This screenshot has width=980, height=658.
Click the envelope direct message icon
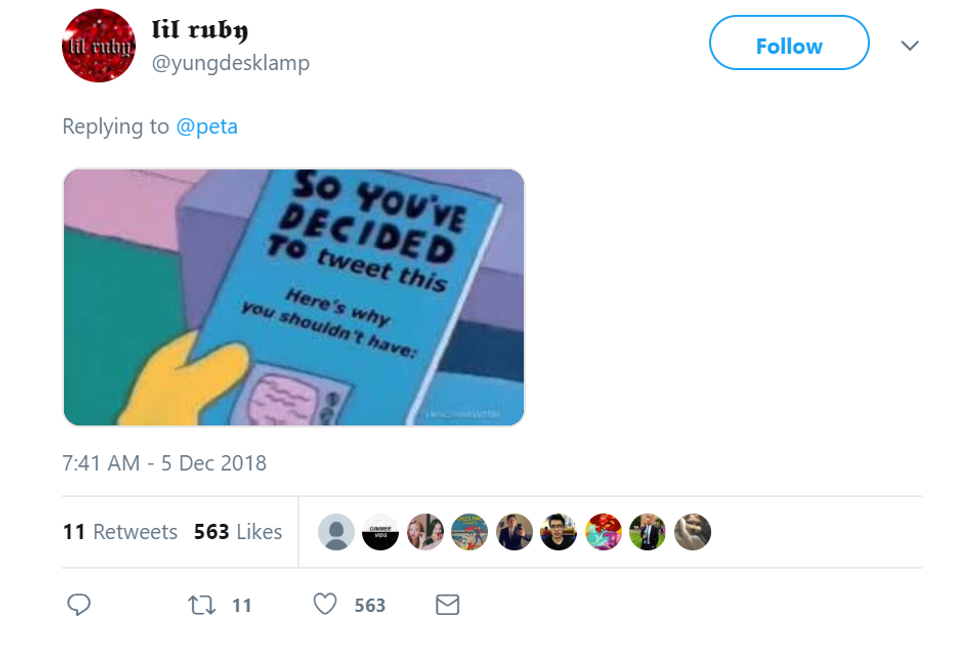[x=448, y=604]
